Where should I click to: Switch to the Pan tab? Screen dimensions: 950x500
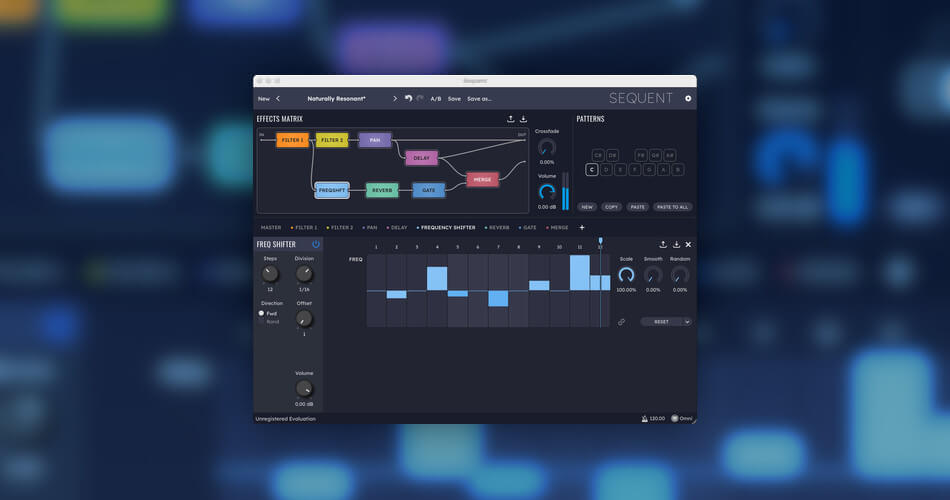tap(370, 228)
